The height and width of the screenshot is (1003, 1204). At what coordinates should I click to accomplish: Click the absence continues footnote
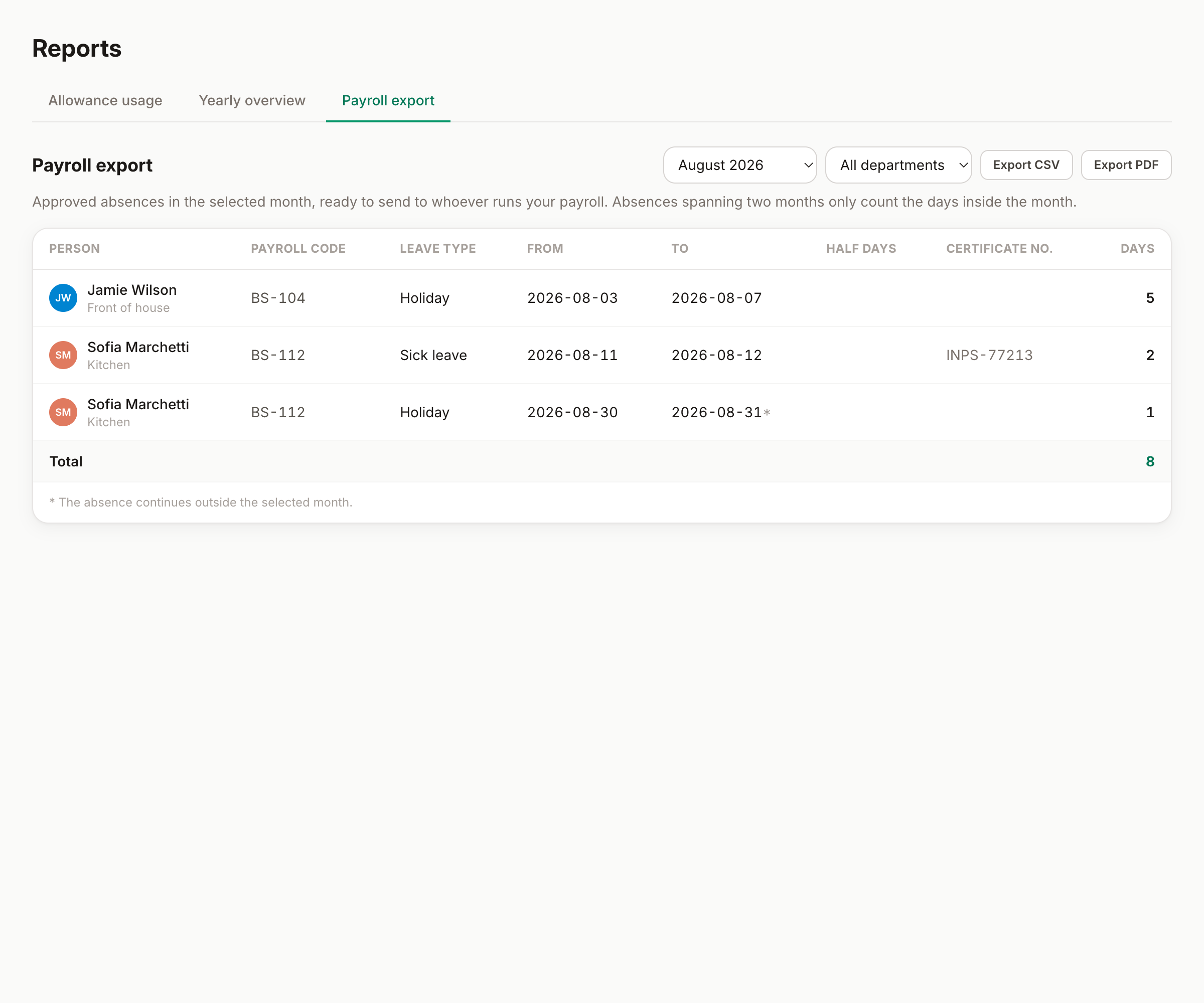[201, 503]
